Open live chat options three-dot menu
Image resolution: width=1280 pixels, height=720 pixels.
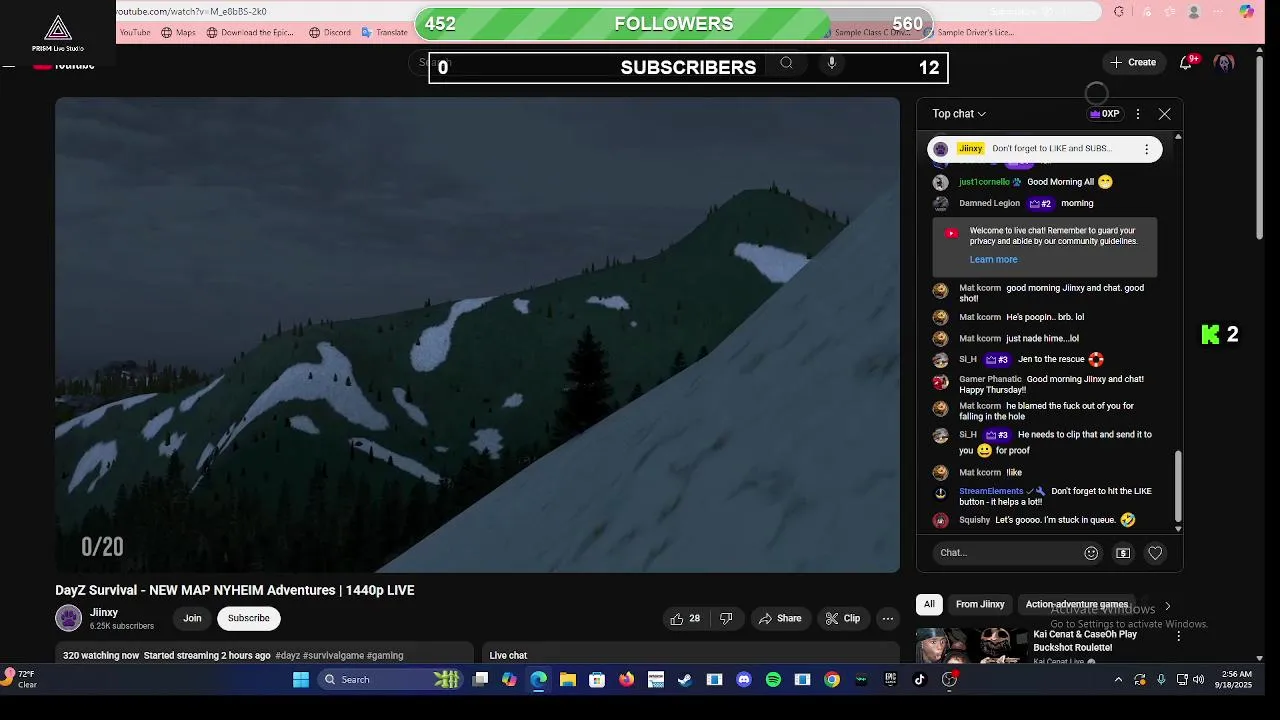tap(1137, 114)
